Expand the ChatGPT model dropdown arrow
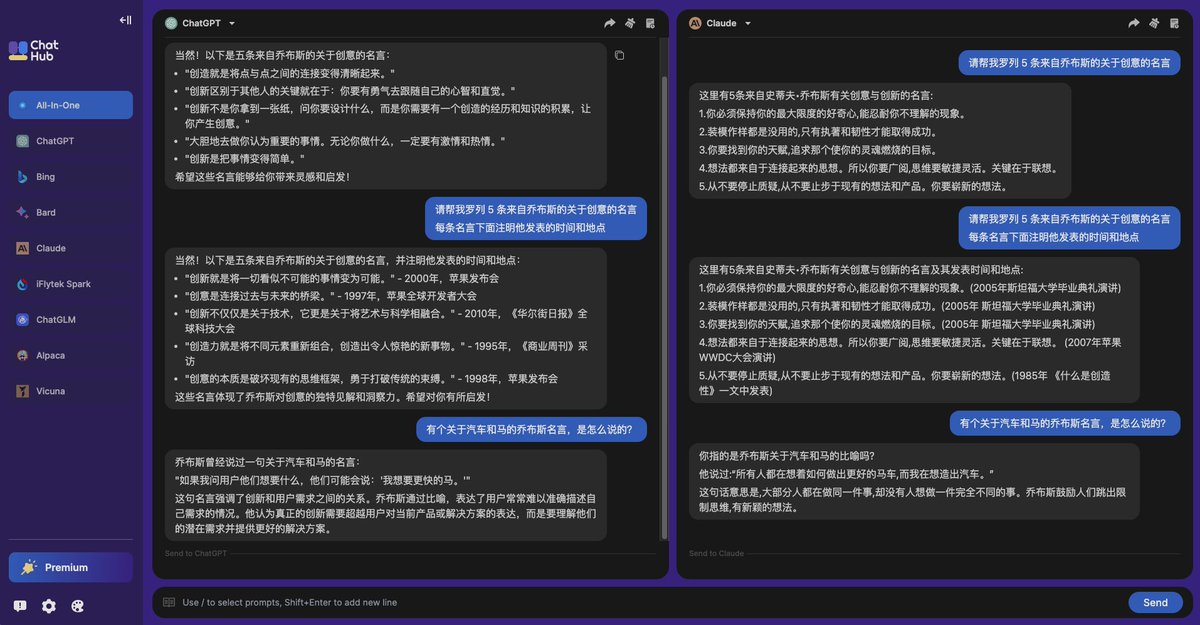1200x625 pixels. click(x=232, y=23)
